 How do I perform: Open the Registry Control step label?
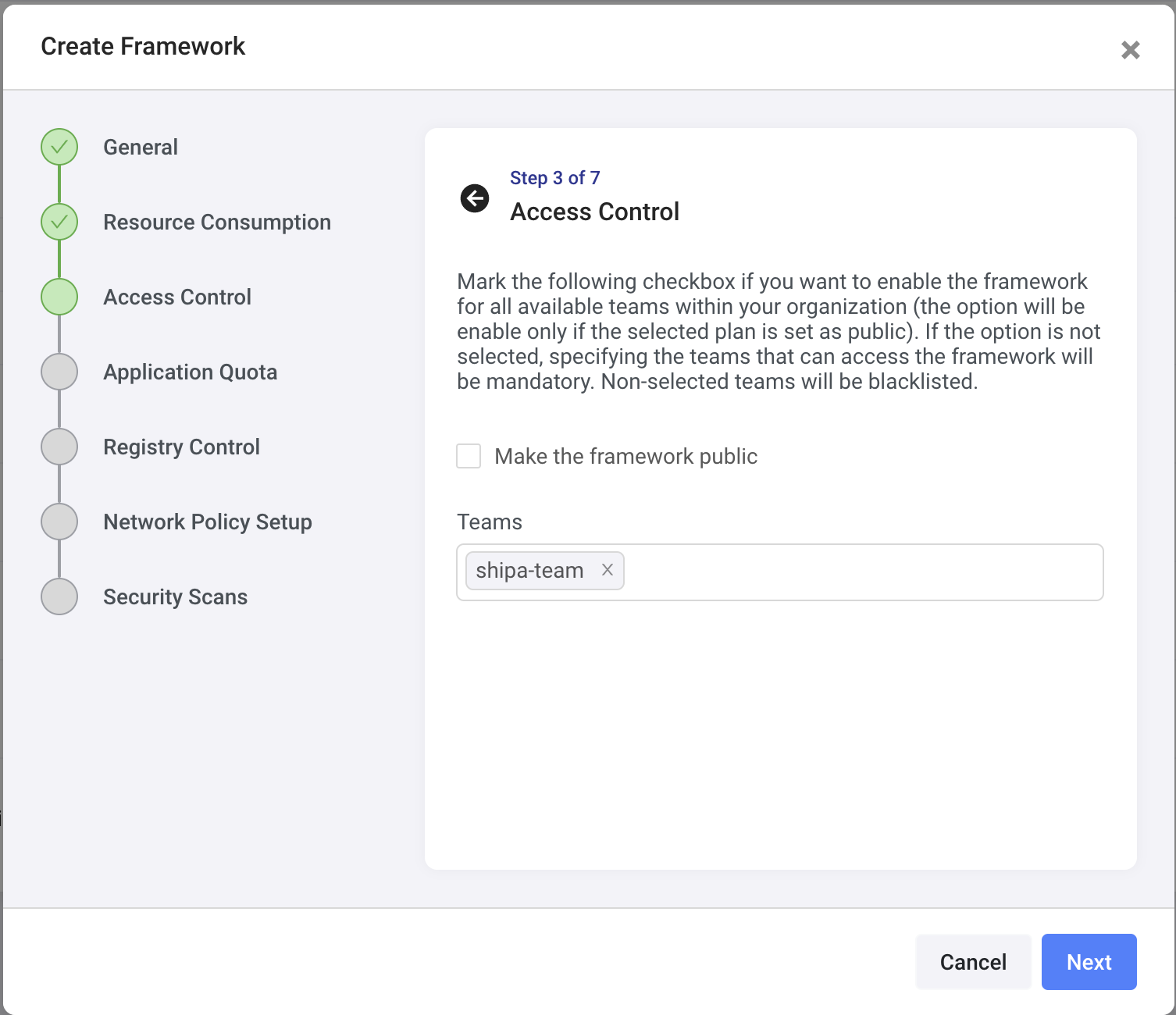[181, 447]
